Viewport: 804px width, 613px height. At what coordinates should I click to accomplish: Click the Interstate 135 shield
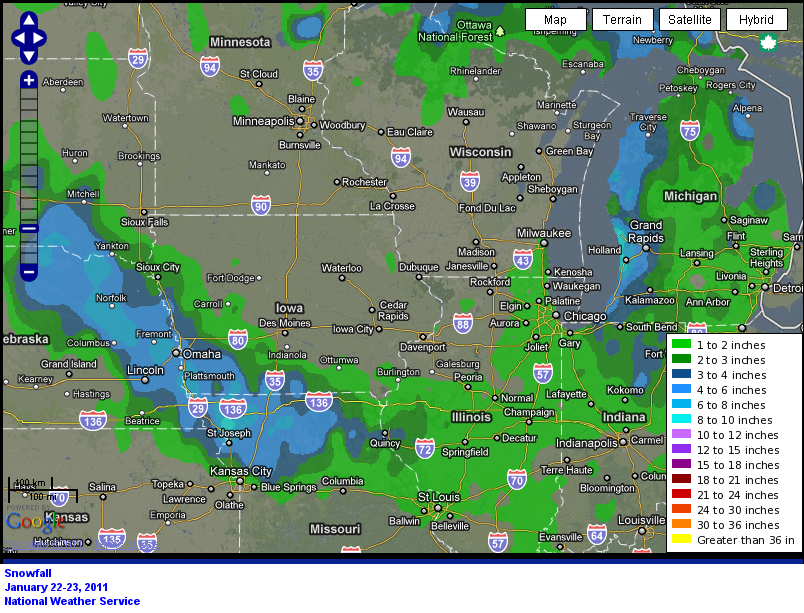(112, 539)
